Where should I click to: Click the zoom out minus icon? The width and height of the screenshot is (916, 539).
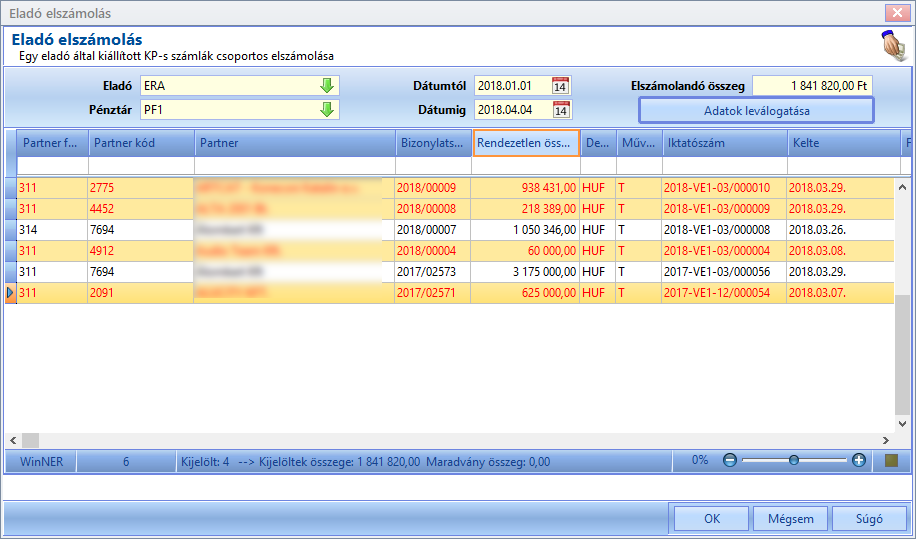coord(730,460)
